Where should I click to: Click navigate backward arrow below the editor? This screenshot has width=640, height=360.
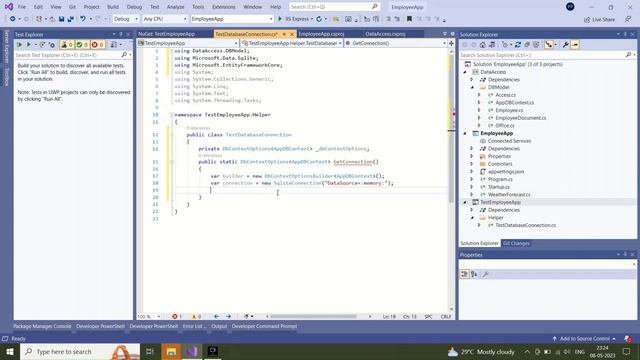(x=217, y=316)
